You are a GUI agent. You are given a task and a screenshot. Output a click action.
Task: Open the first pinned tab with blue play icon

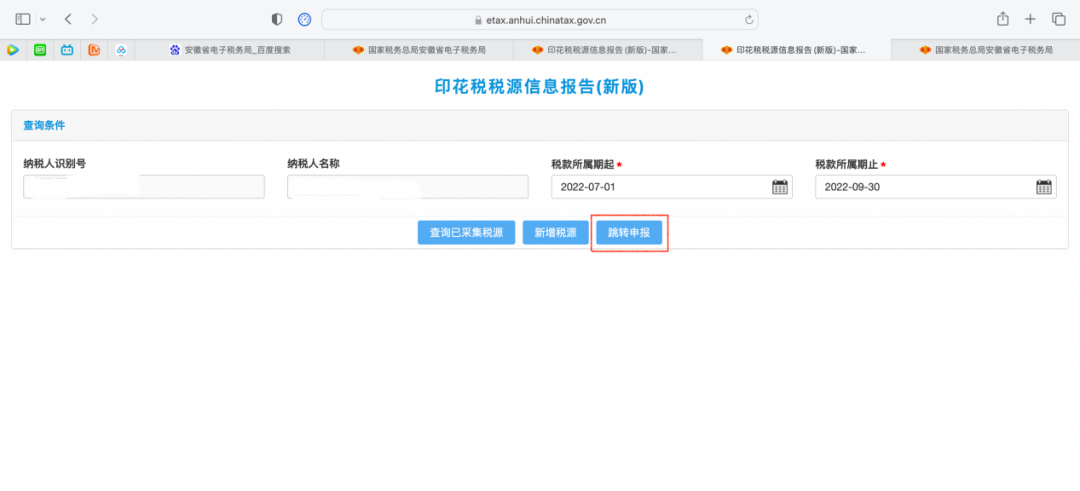pos(12,50)
